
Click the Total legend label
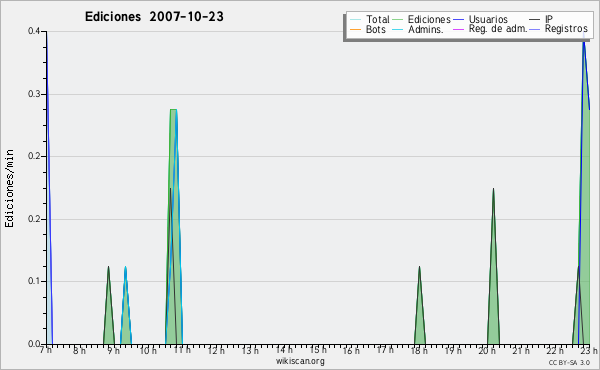click(378, 19)
